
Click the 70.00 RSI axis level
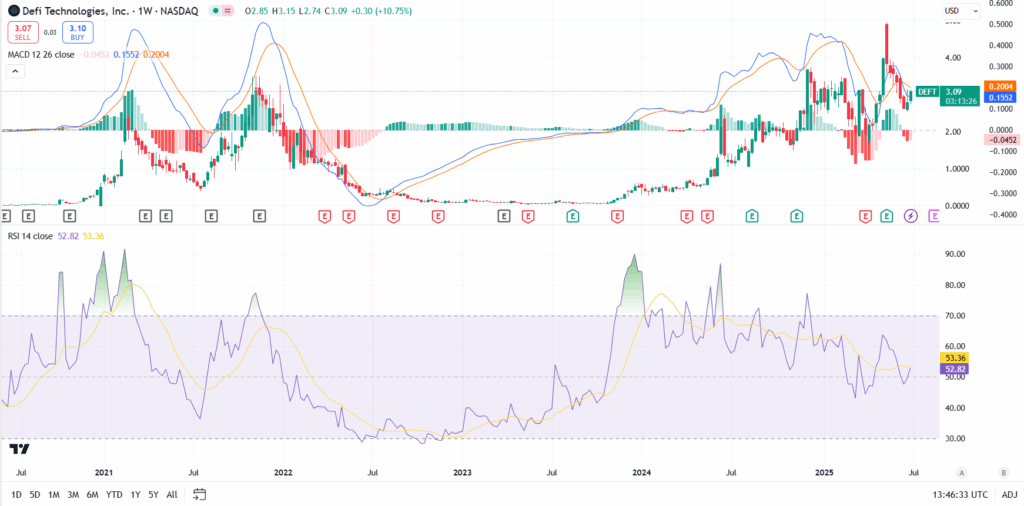[955, 316]
